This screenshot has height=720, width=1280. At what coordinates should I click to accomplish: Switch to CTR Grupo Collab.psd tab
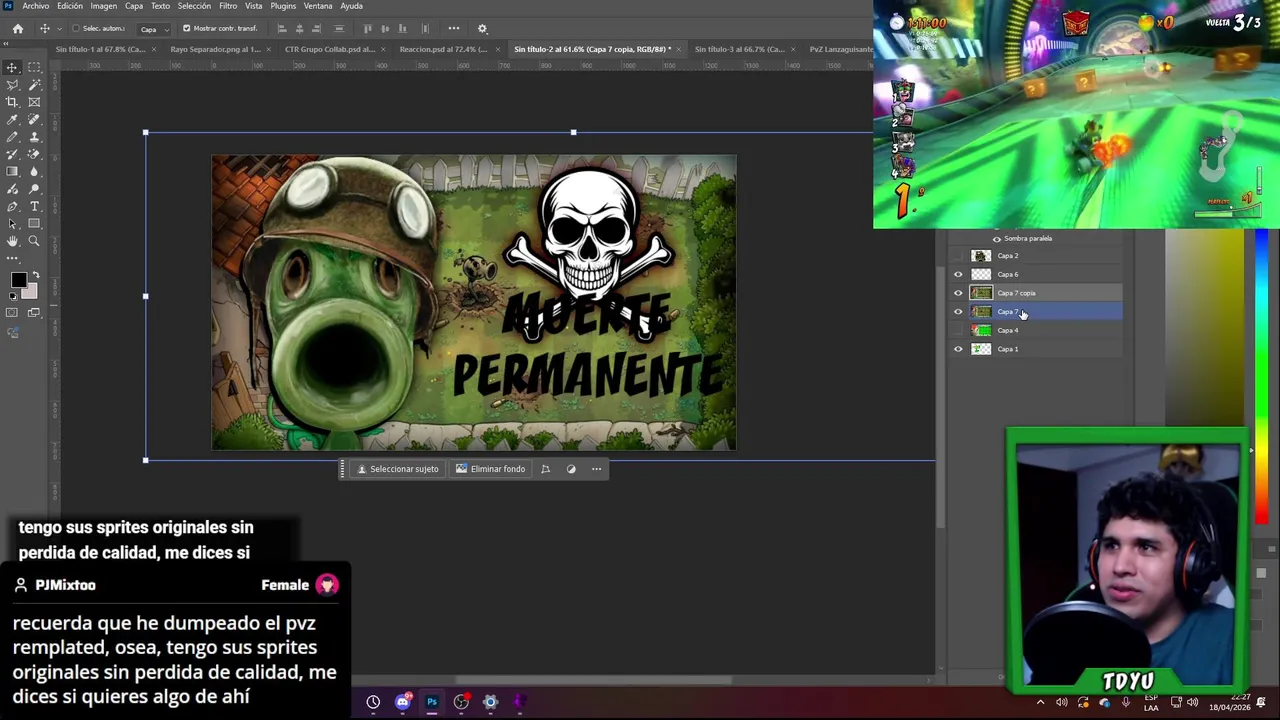click(330, 49)
